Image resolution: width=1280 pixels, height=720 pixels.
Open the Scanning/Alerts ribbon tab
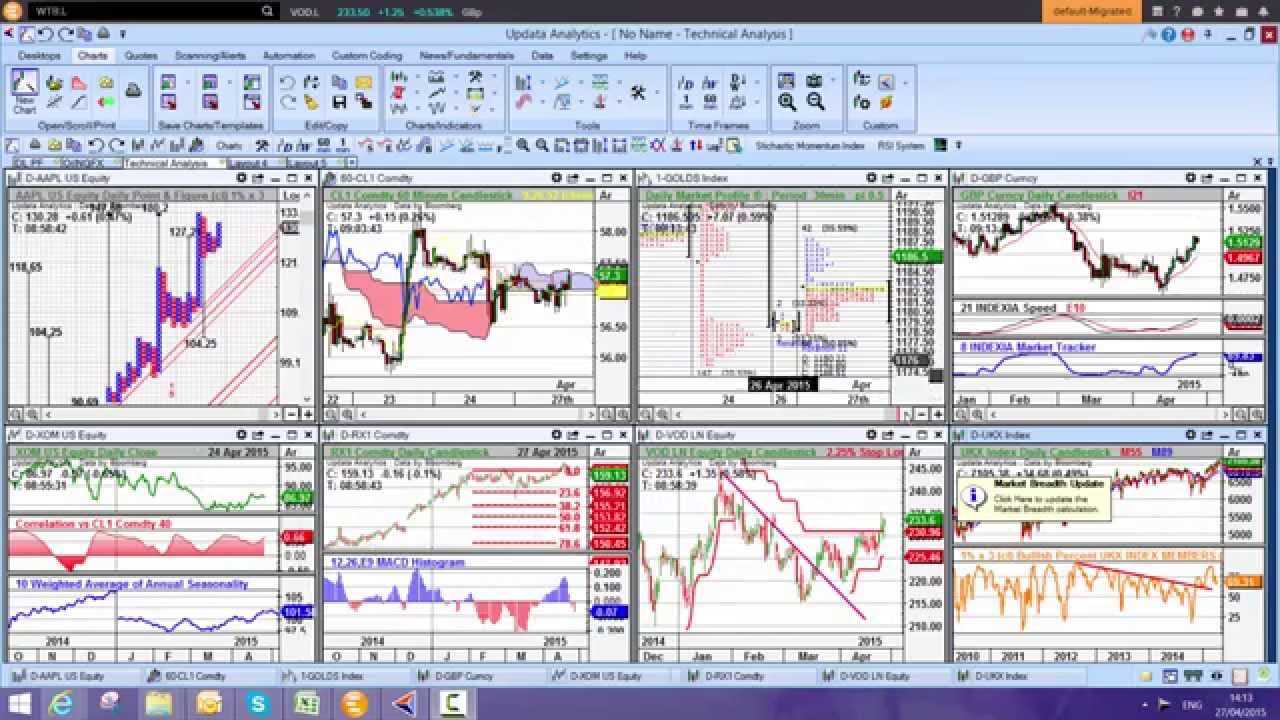pos(210,56)
